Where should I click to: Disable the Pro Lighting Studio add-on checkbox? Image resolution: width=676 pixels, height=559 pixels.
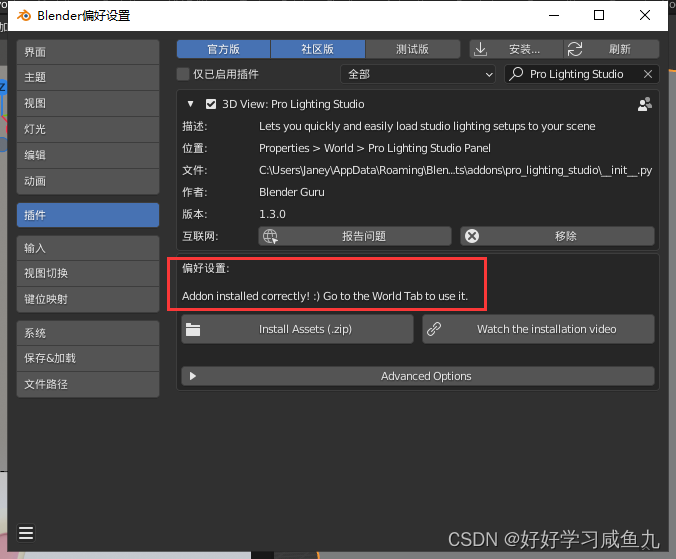(x=211, y=104)
